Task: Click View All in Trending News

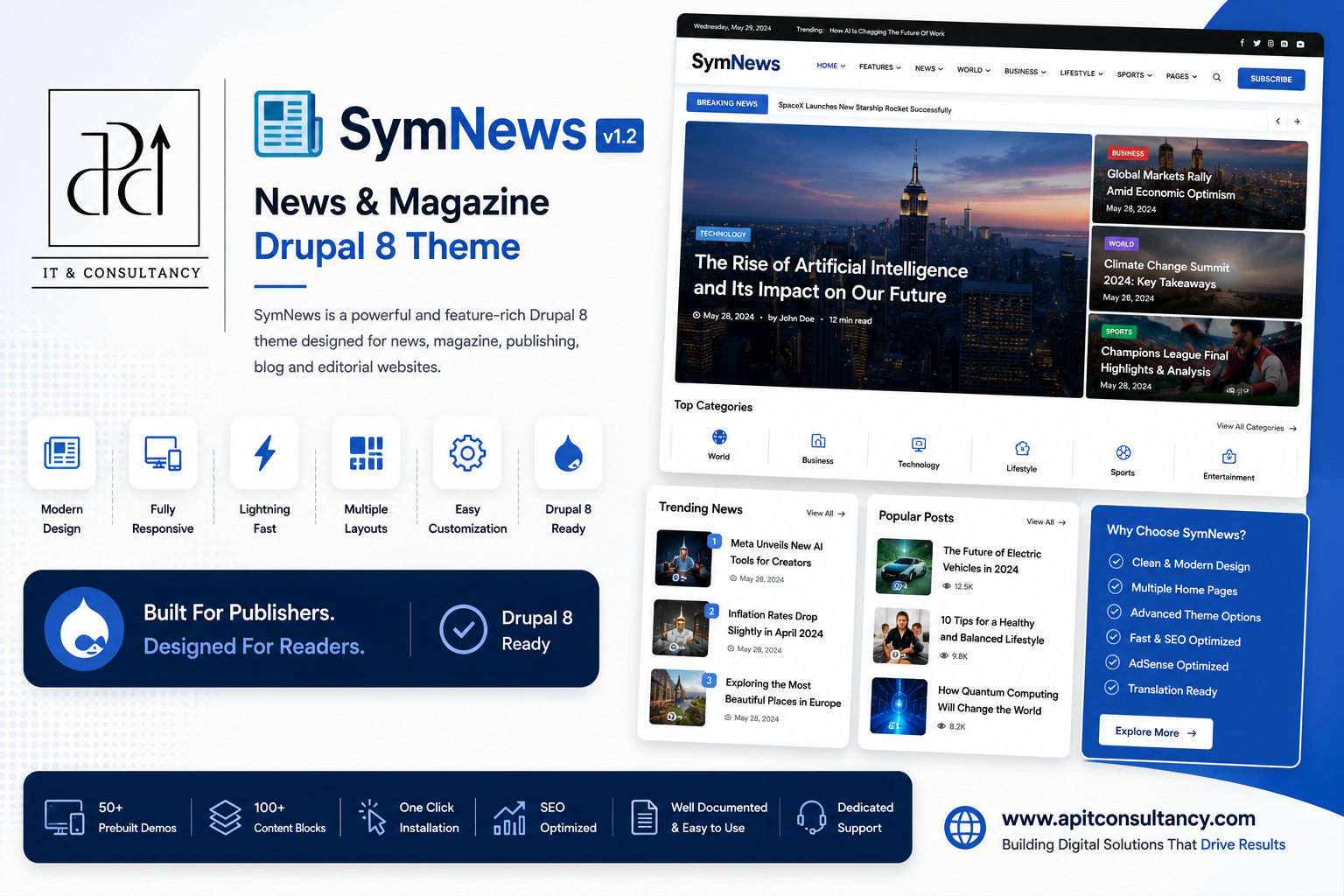Action: [826, 514]
